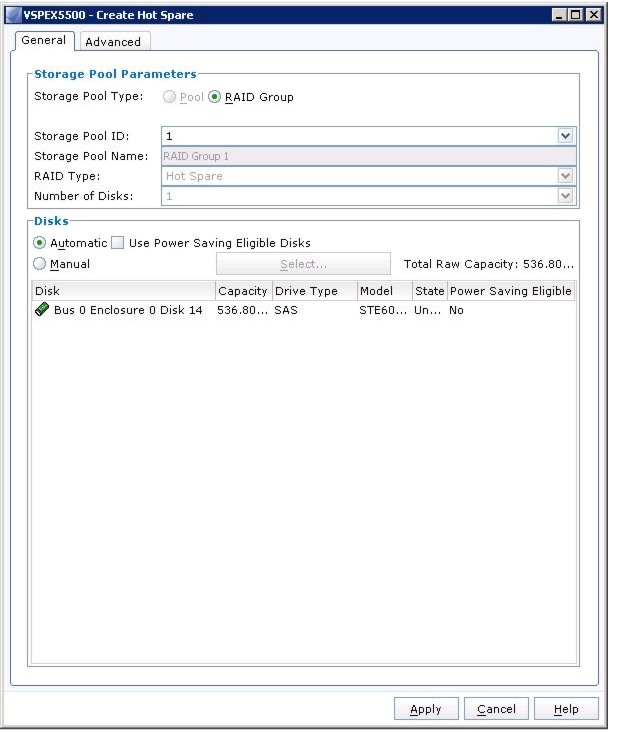Minimize the Create Hot Spare window
Viewport: 619px width, 732px height.
559,15
